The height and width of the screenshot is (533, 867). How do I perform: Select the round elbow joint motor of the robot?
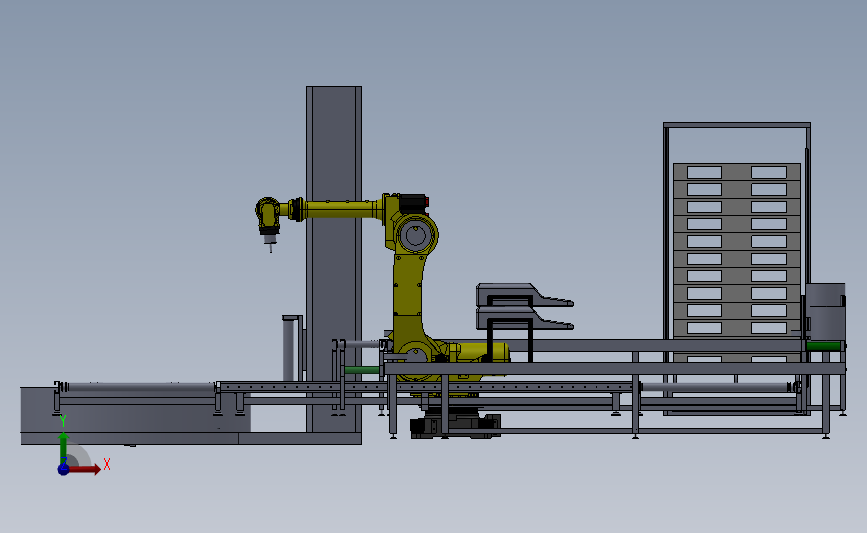(x=416, y=235)
